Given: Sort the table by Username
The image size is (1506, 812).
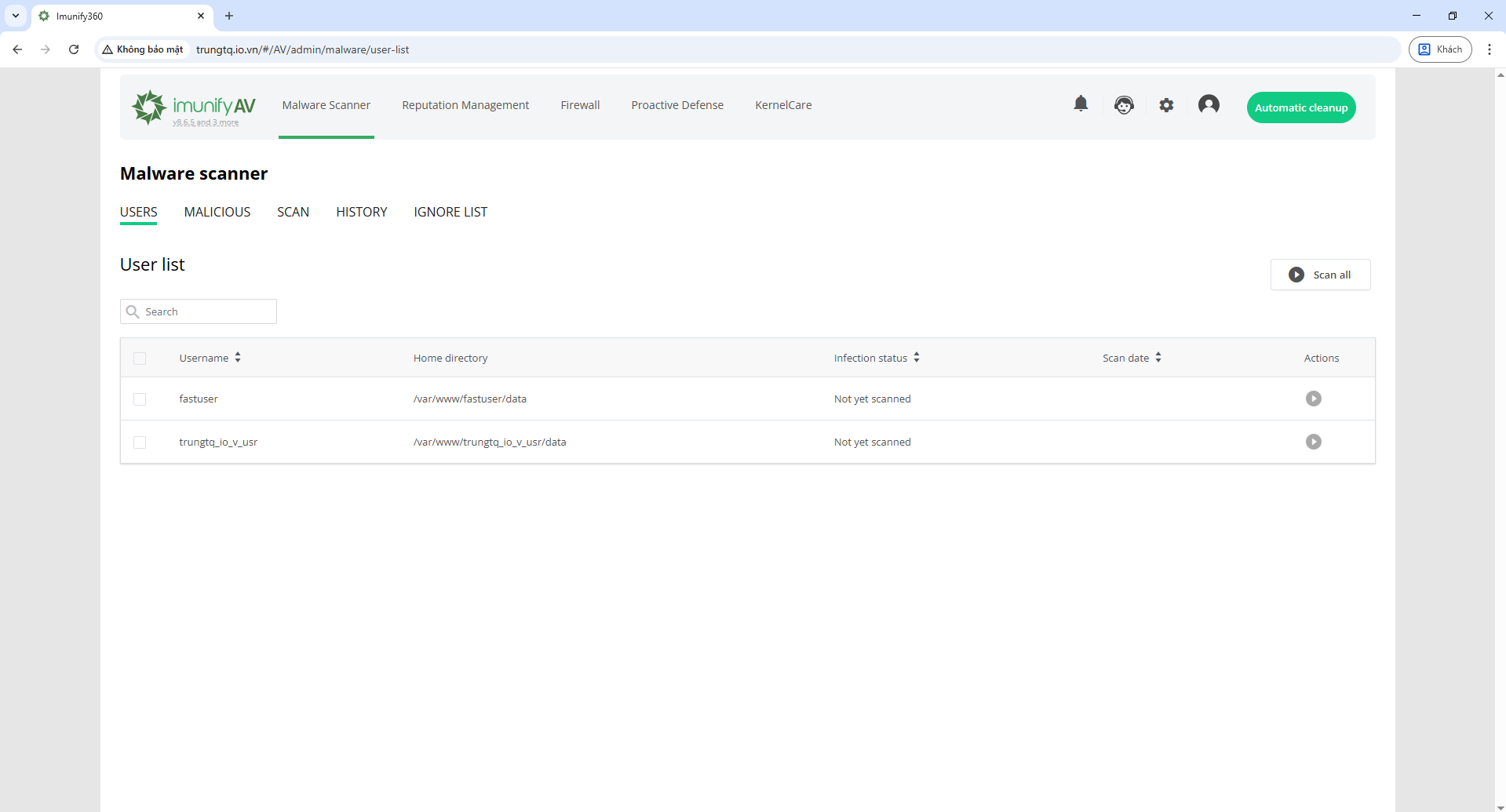Looking at the screenshot, I should click(x=237, y=357).
